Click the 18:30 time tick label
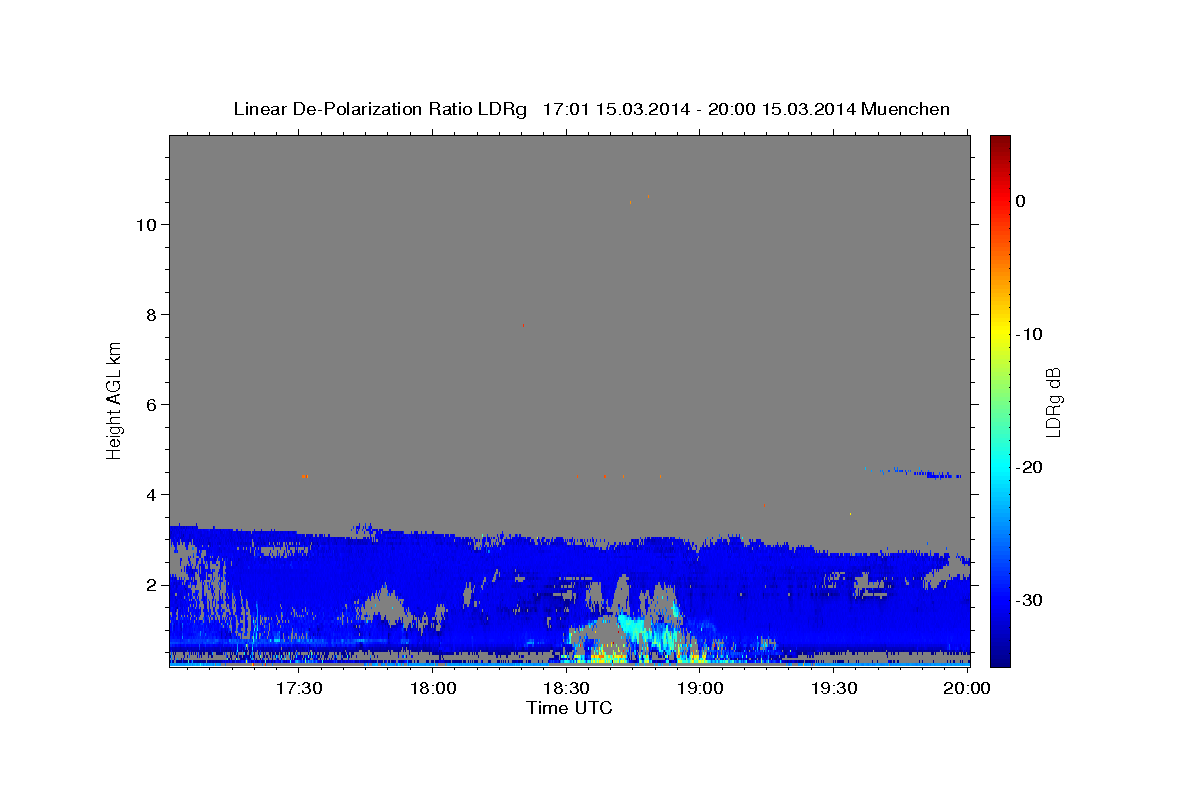 (x=567, y=689)
